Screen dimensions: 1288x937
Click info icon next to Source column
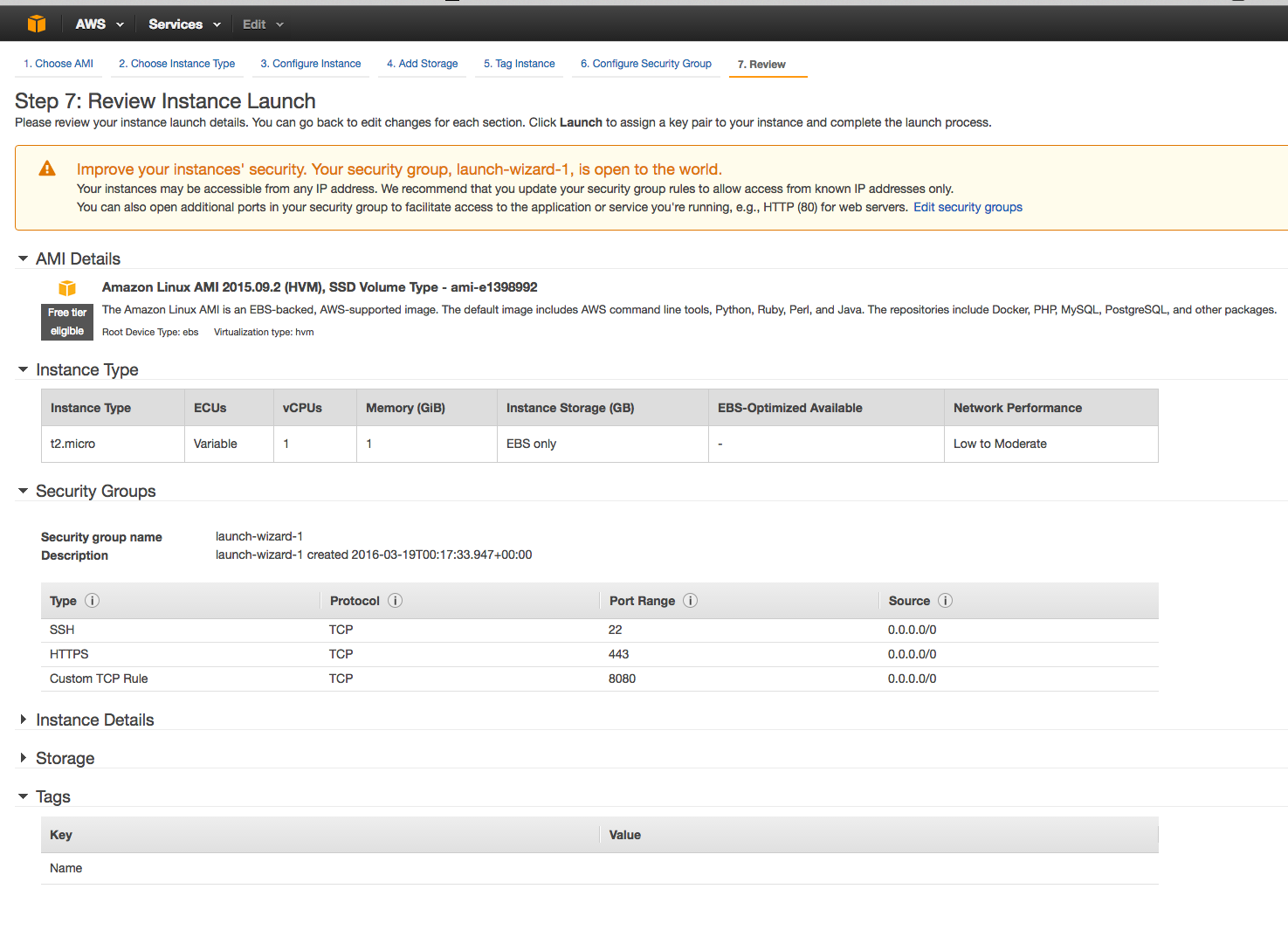(946, 601)
